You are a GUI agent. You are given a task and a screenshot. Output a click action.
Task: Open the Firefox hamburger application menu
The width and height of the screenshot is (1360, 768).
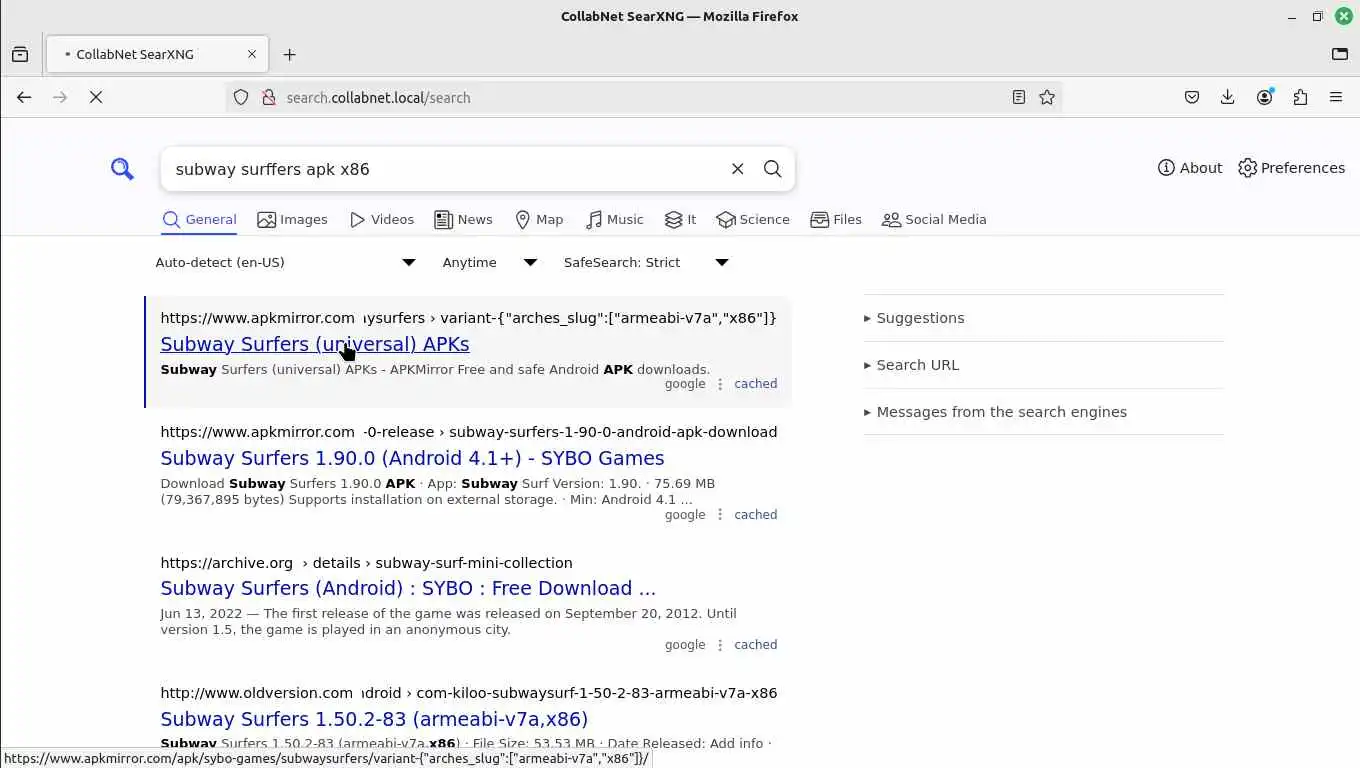click(1336, 97)
